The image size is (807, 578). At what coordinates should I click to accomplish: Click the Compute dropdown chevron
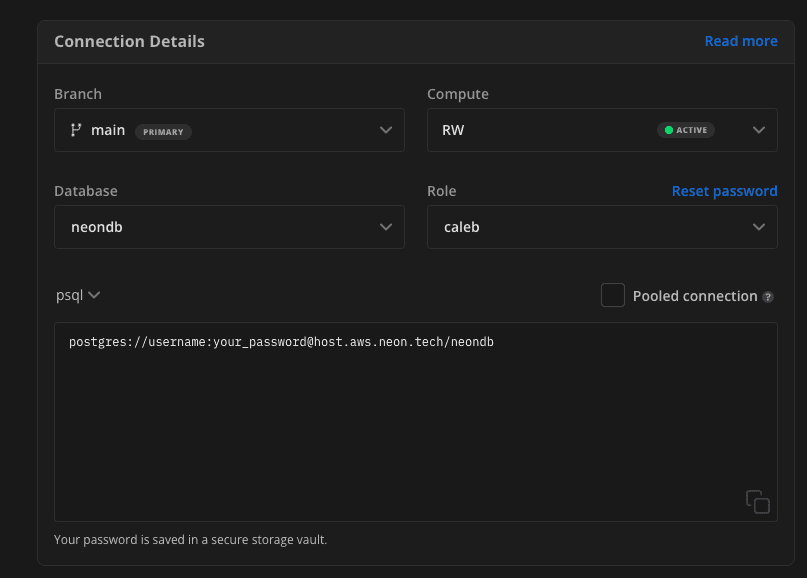point(759,129)
